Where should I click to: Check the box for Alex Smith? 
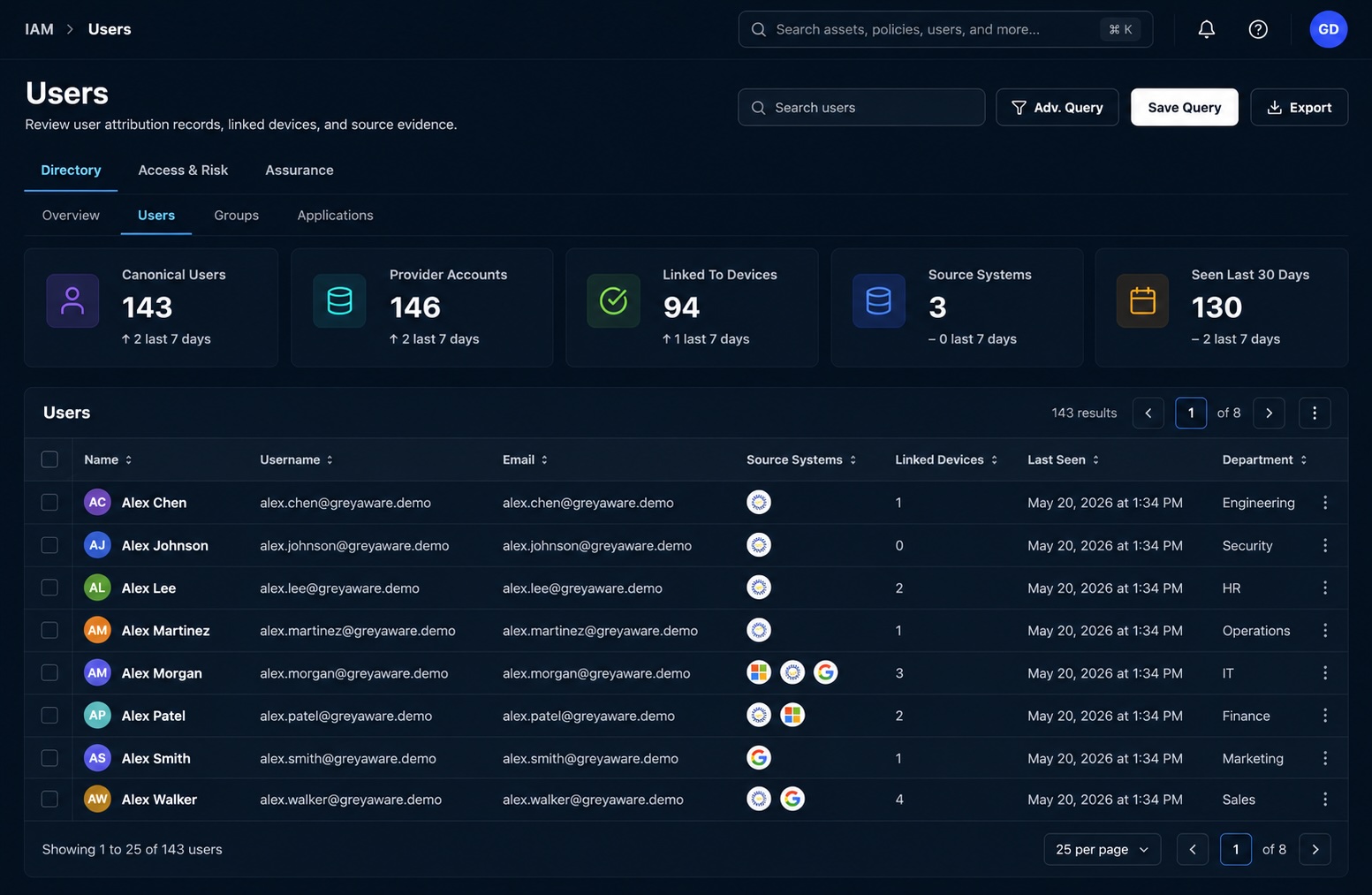pos(49,758)
